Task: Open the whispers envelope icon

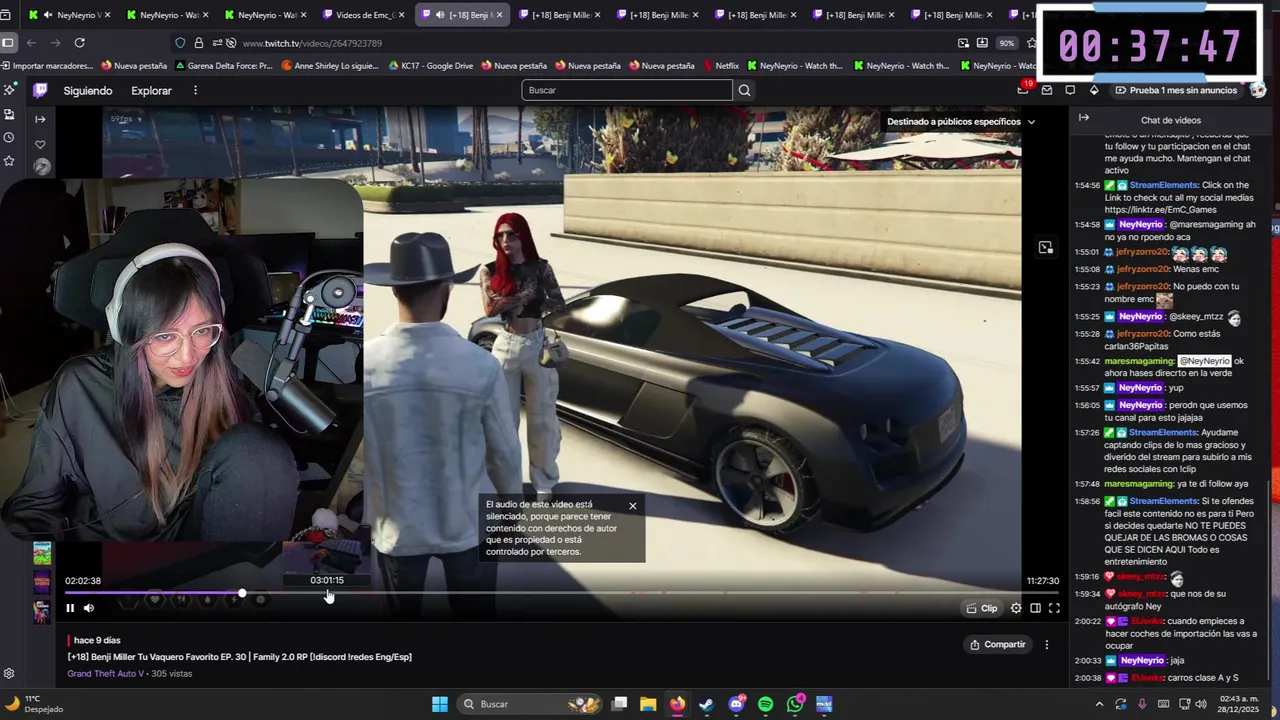Action: click(x=1047, y=90)
